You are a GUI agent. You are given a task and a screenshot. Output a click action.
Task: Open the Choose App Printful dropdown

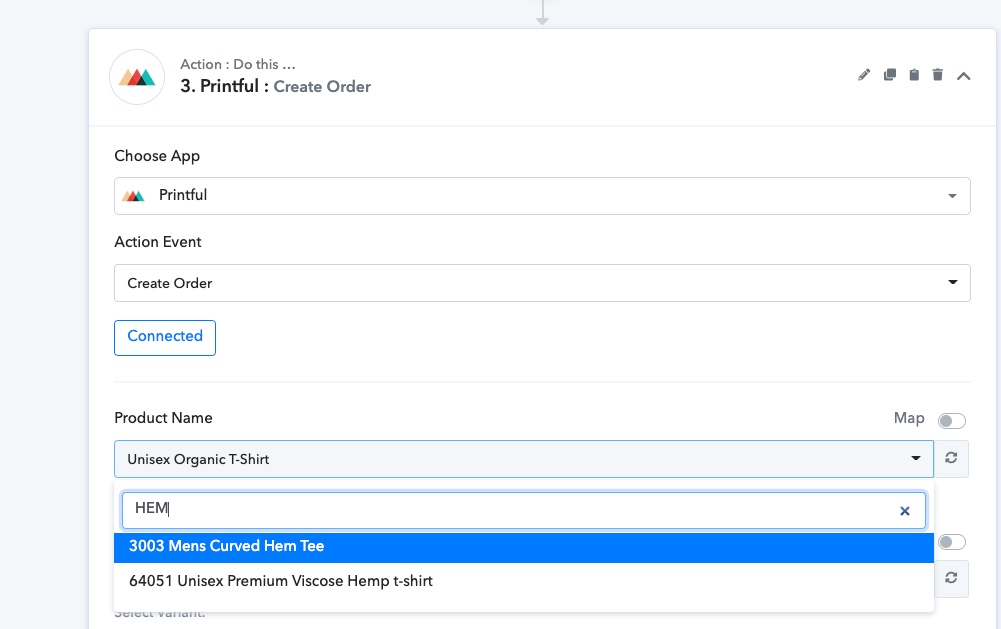tap(542, 196)
